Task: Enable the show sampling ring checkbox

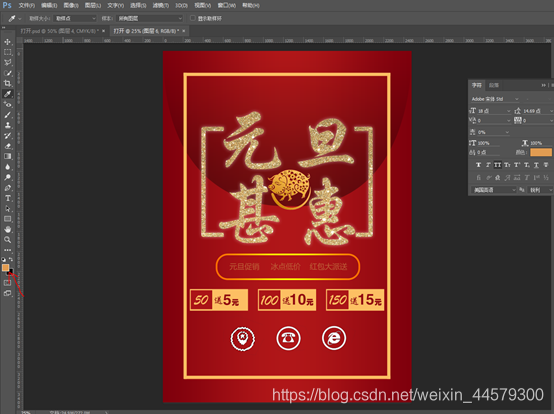Action: (x=193, y=18)
